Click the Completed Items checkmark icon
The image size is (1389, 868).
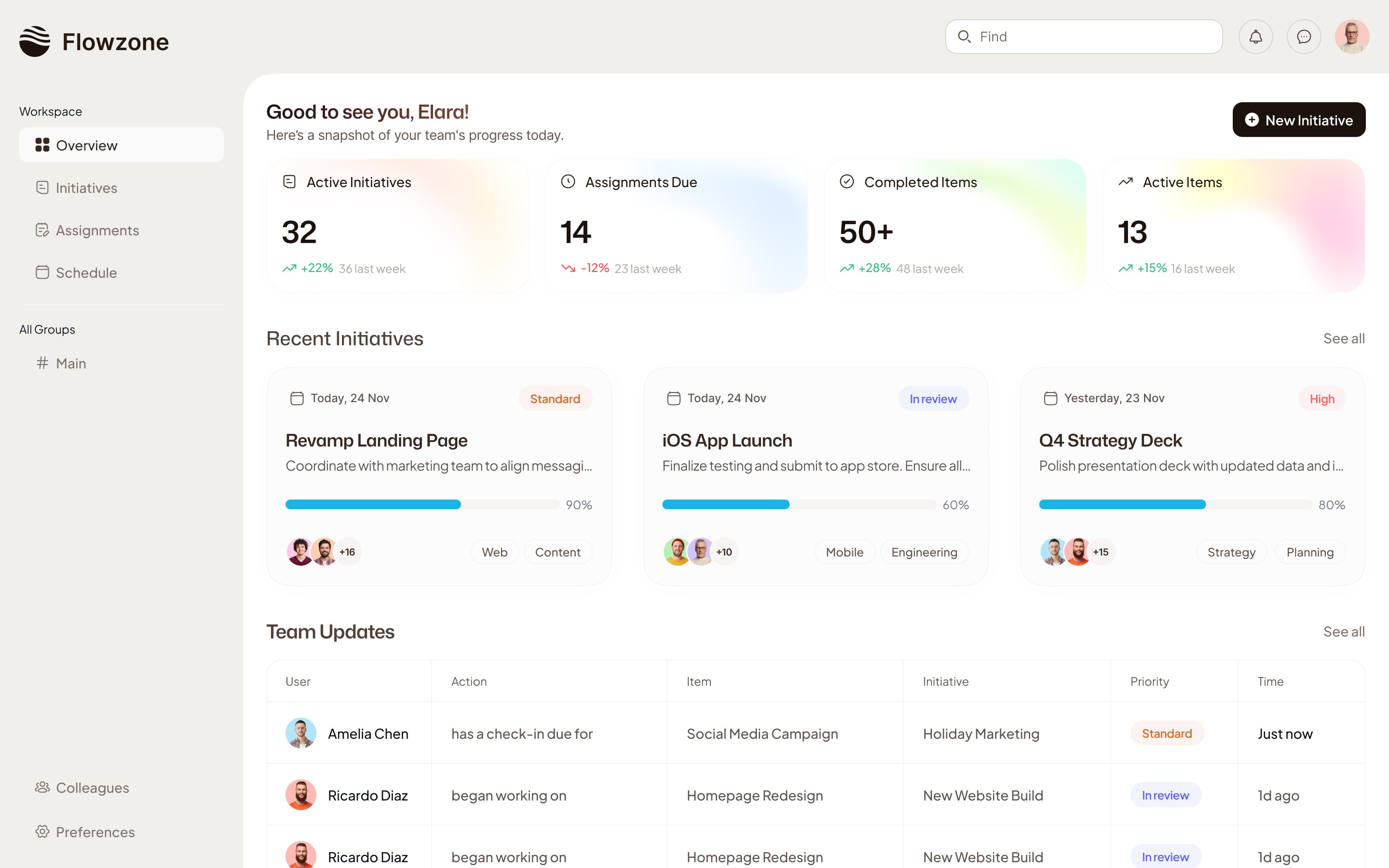click(846, 182)
